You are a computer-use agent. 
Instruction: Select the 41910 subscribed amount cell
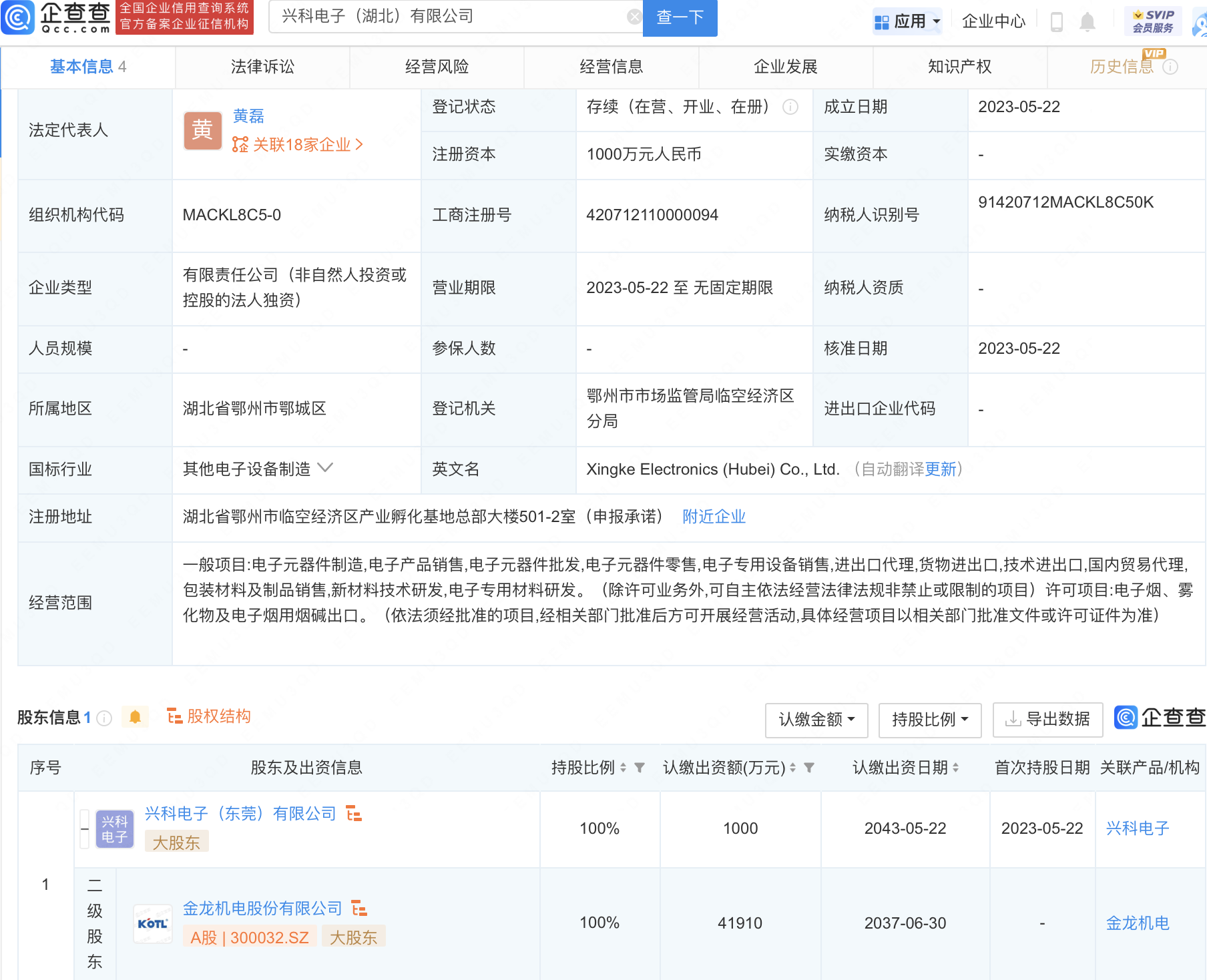pyautogui.click(x=740, y=923)
